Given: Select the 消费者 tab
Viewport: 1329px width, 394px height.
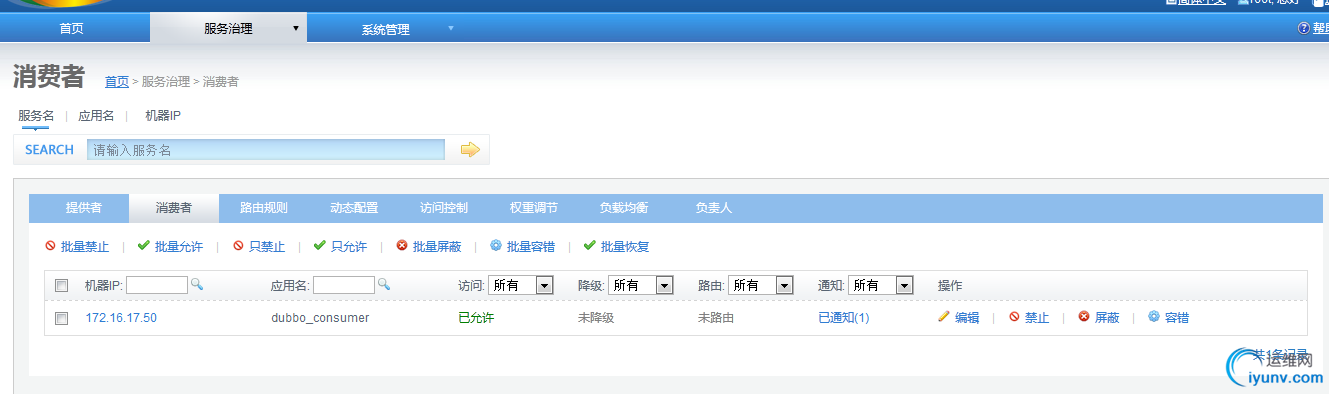Looking at the screenshot, I should 174,208.
